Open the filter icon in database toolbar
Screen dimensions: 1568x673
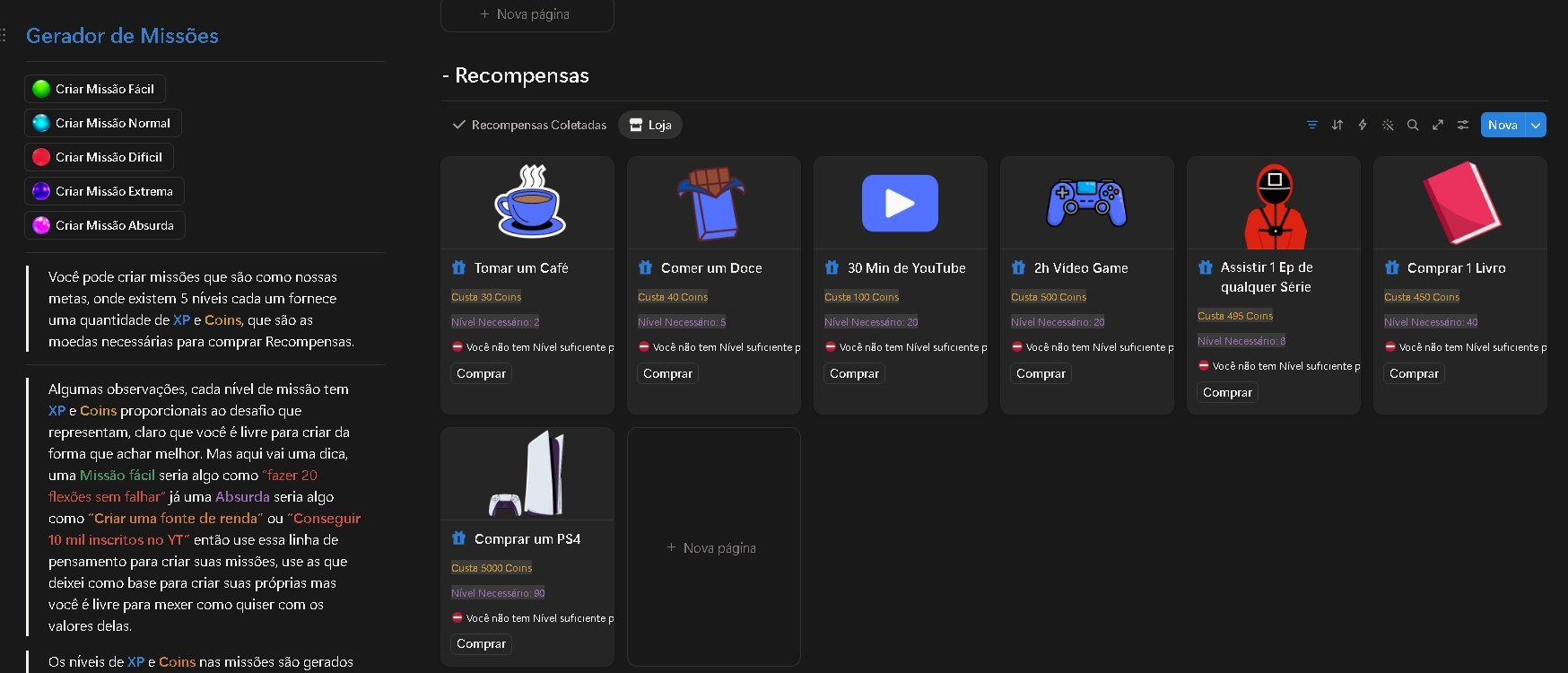pos(1312,125)
